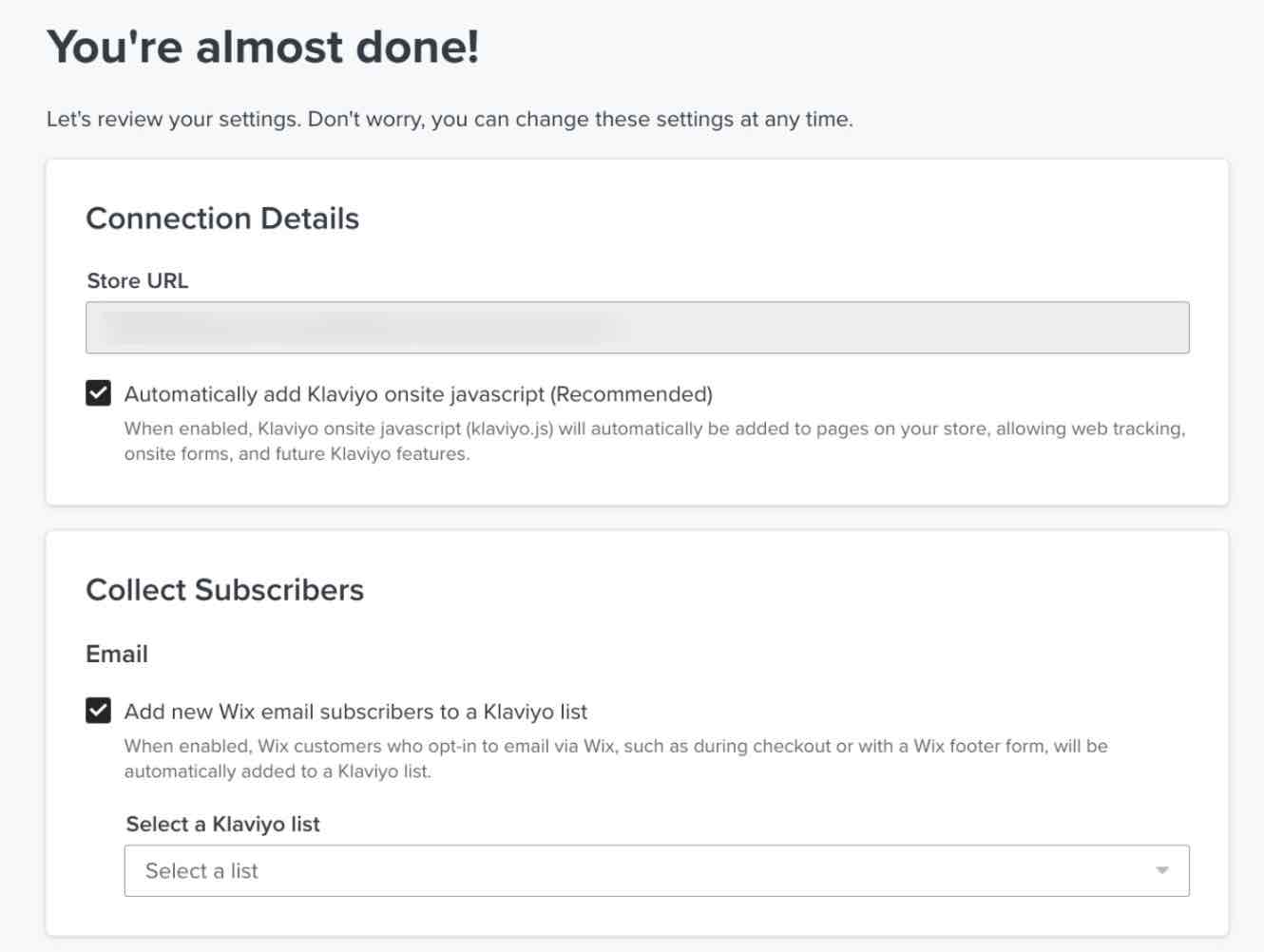Click the Email subsection label

click(117, 654)
